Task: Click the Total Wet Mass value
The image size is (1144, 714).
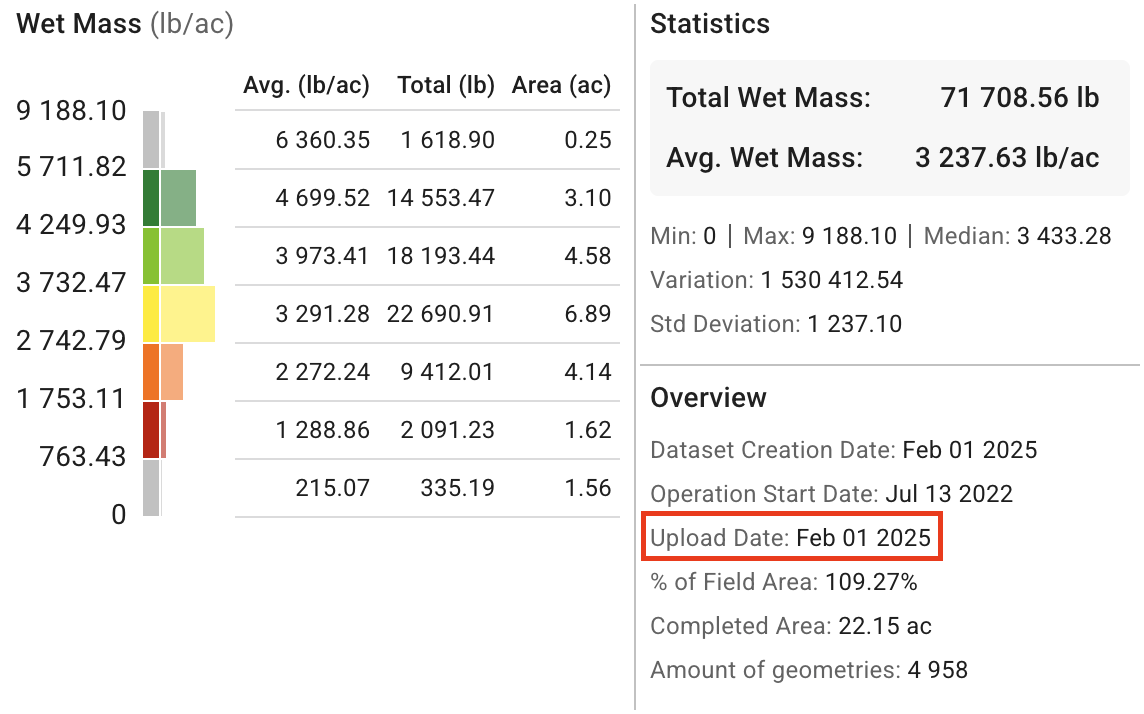Action: 1019,98
